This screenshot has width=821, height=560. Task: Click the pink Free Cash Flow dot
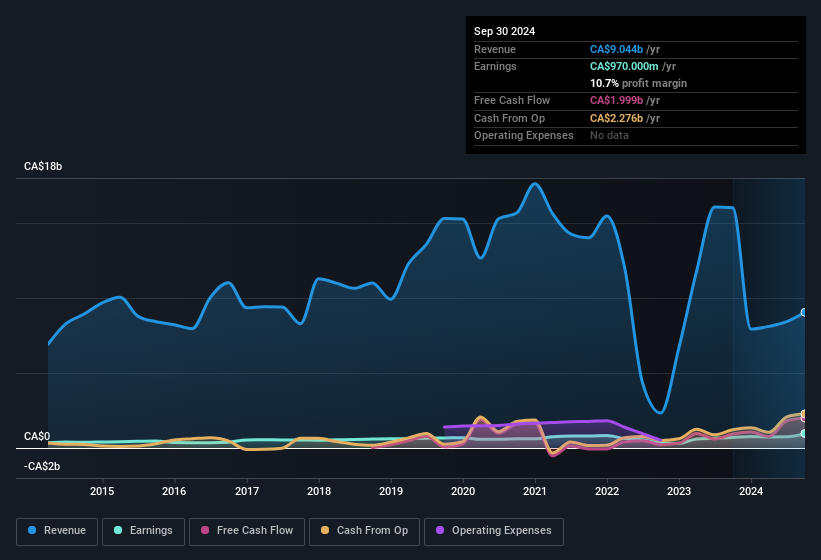pos(205,530)
